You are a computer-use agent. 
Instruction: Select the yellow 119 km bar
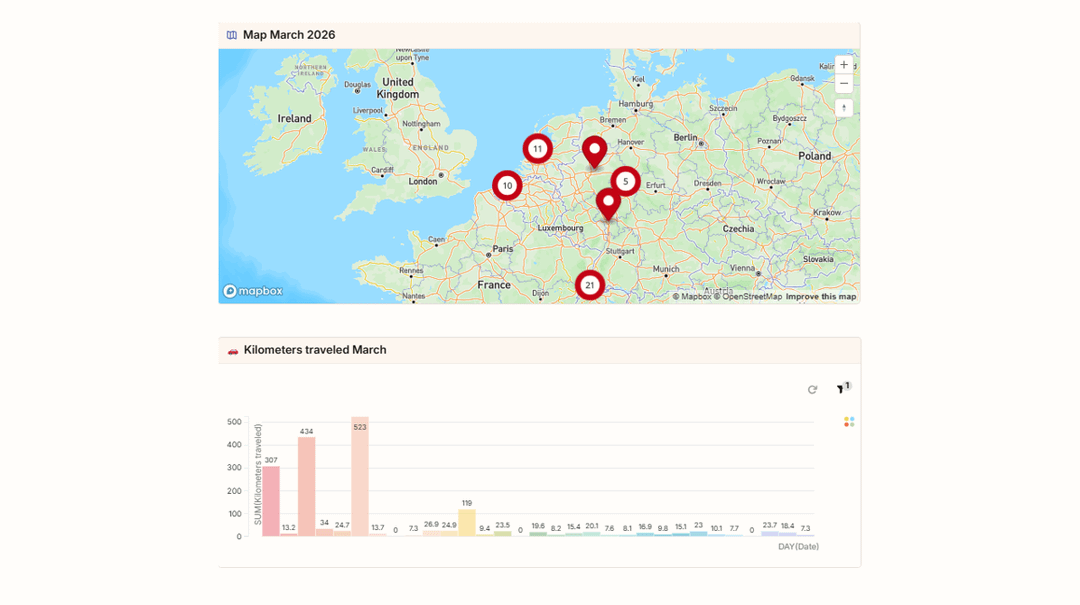coord(467,522)
